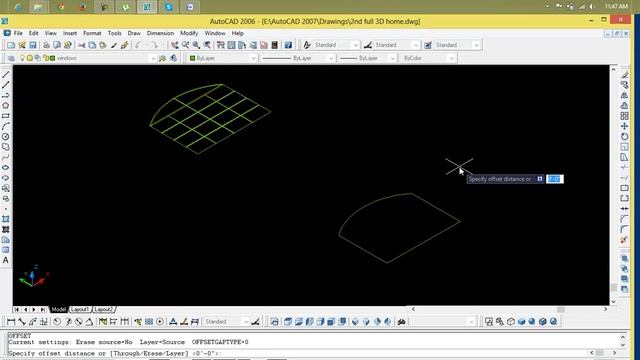Open the Standard dropdown in bottom Dimension toolbar
The width and height of the screenshot is (640, 360).
tap(226, 322)
